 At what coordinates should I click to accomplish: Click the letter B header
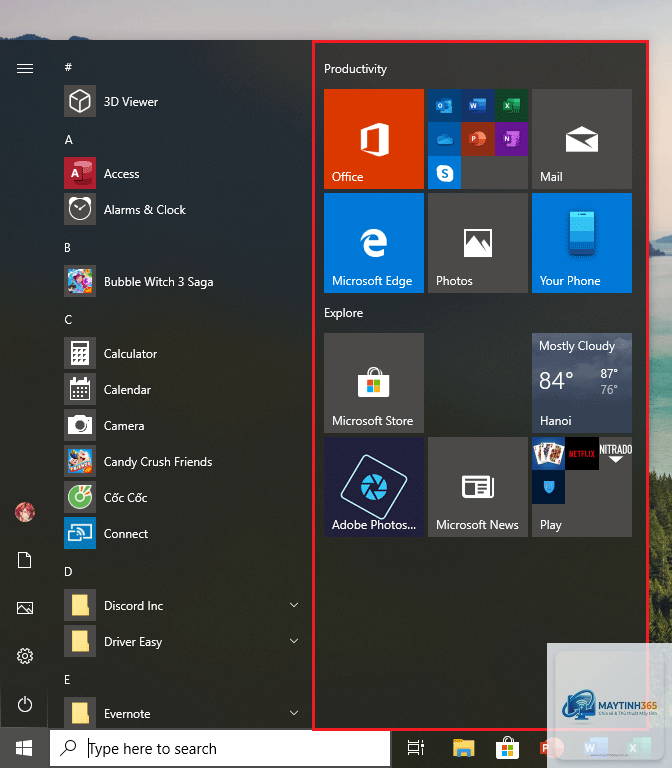pos(68,247)
